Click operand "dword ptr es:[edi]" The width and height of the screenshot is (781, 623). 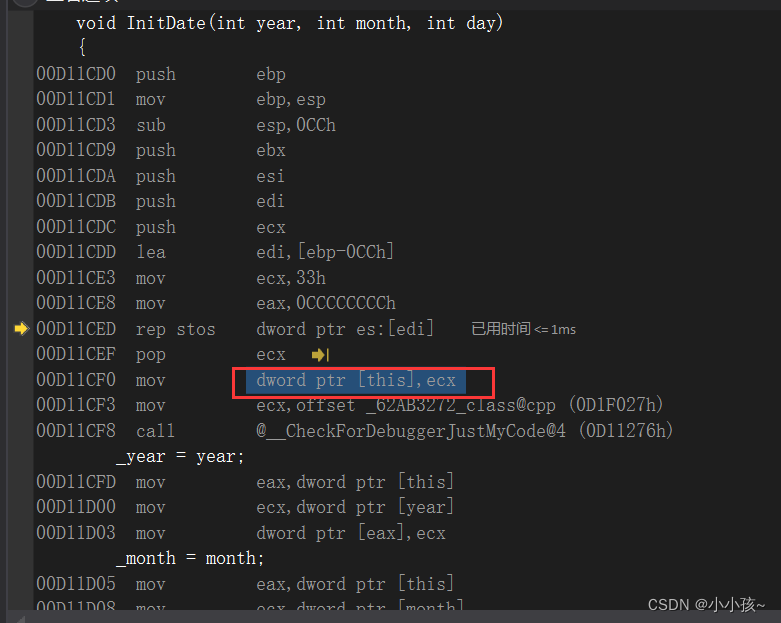pos(345,329)
